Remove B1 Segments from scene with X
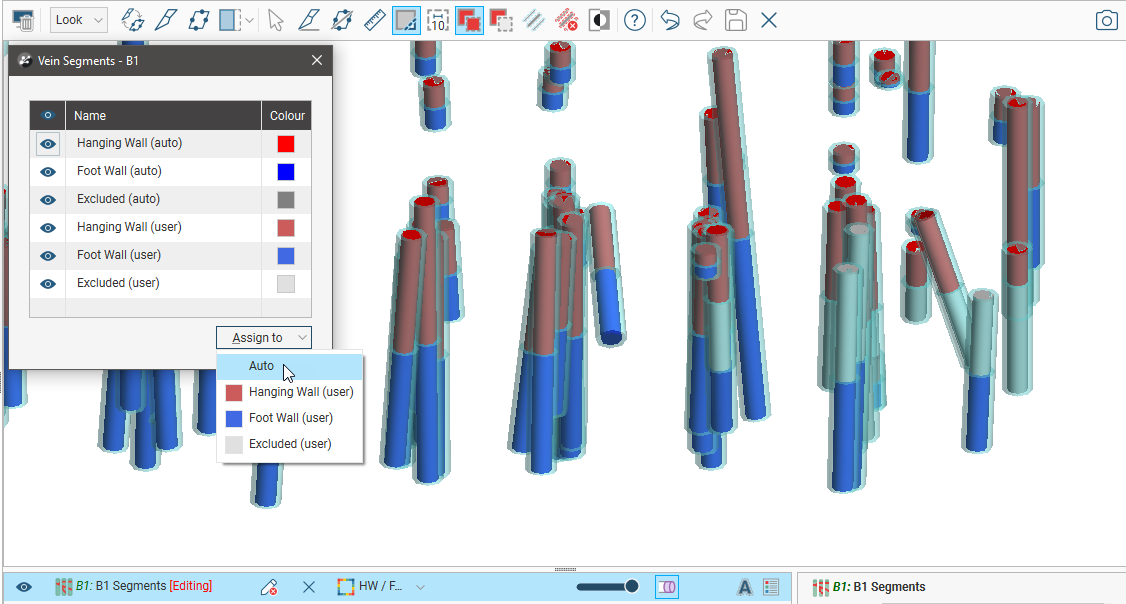 (x=309, y=587)
